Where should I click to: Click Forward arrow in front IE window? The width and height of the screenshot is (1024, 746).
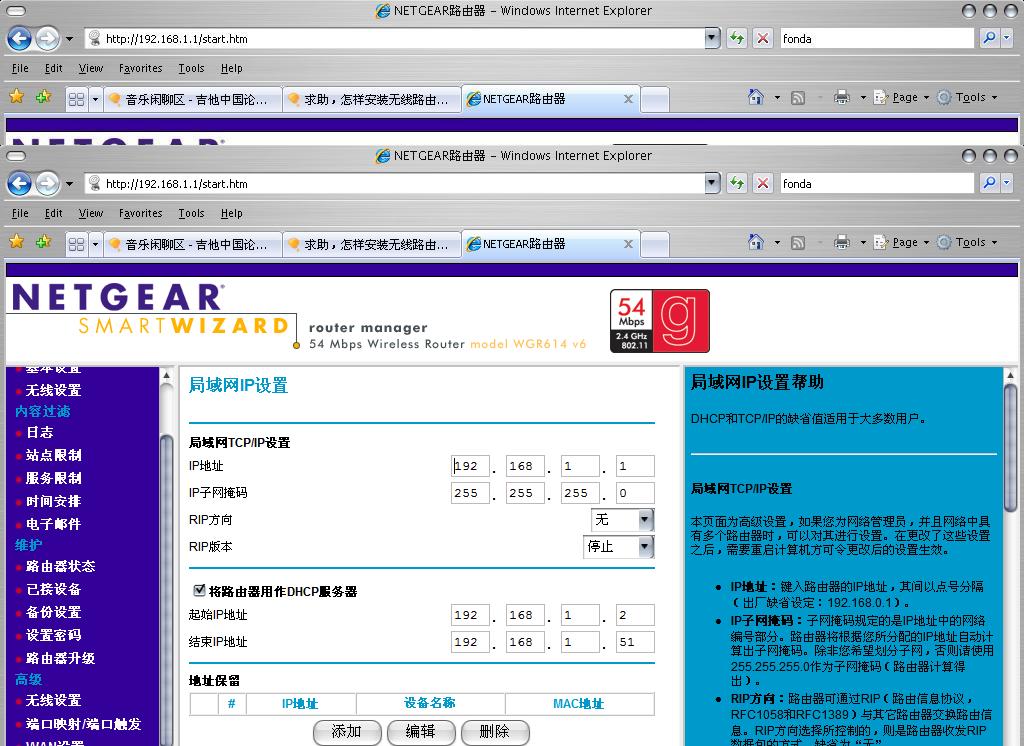(x=47, y=184)
